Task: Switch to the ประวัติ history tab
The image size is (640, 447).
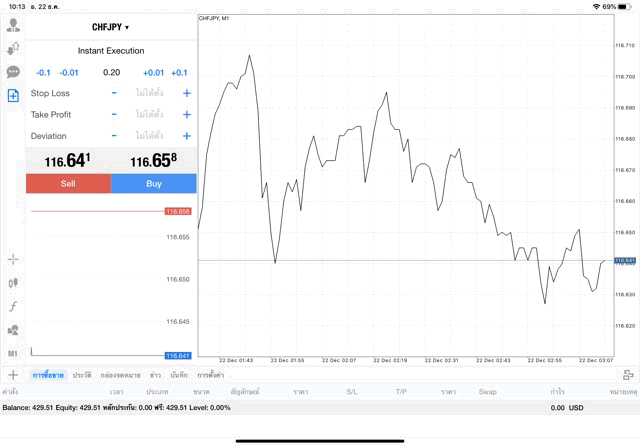Action: pos(81,374)
